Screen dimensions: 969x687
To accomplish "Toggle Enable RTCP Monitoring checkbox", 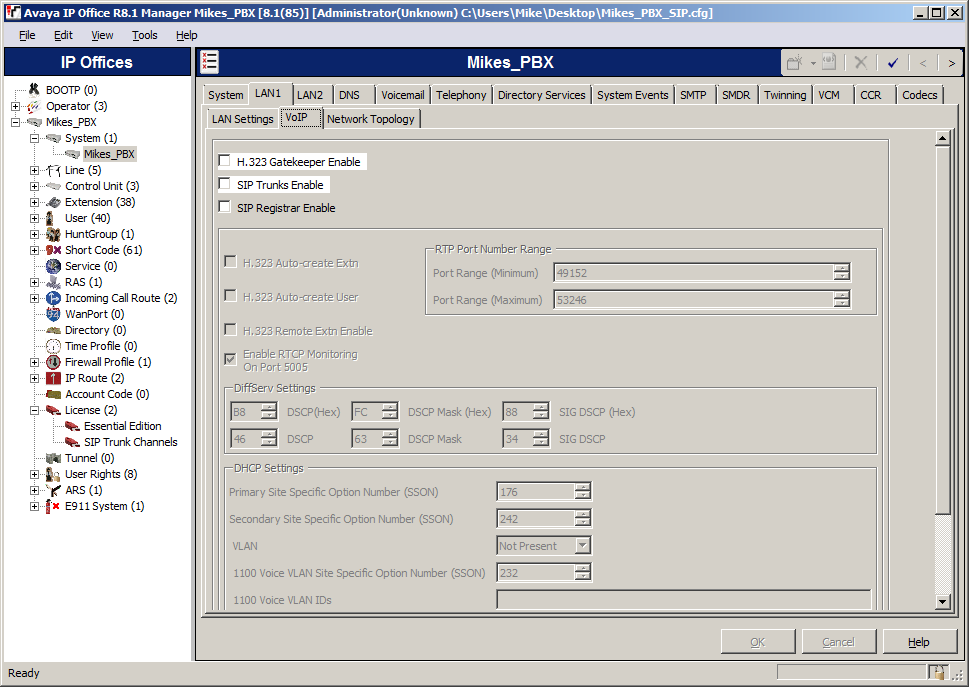I will (231, 359).
